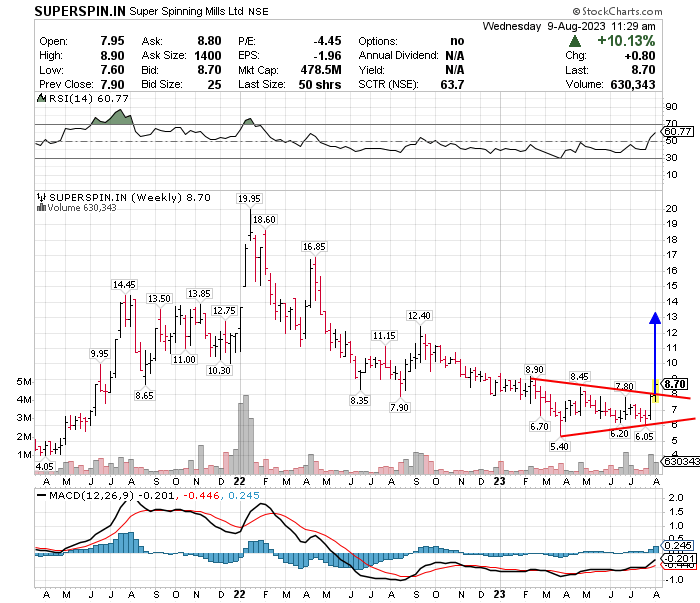
Task: Click the MACD(12,26,9) legend label
Action: [91, 495]
